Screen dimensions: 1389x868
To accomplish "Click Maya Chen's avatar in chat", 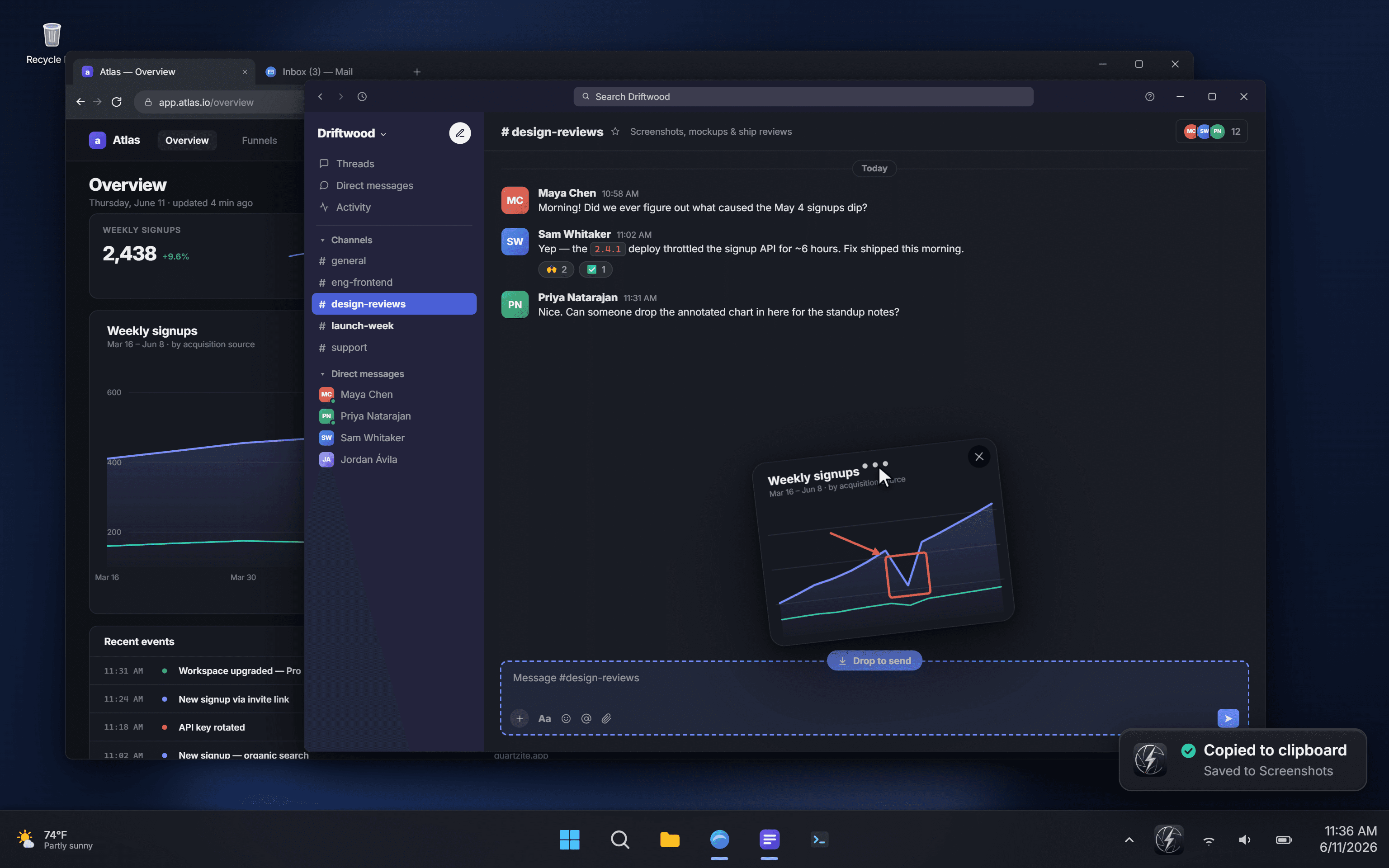I will 515,200.
